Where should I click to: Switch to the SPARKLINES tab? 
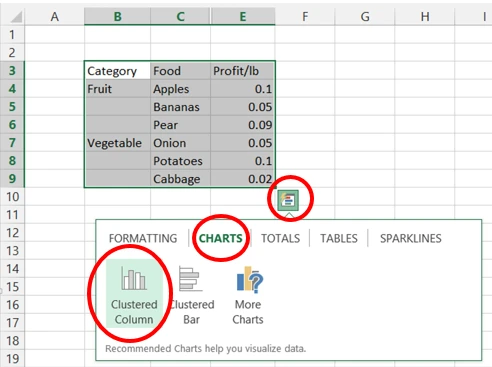[x=411, y=238]
